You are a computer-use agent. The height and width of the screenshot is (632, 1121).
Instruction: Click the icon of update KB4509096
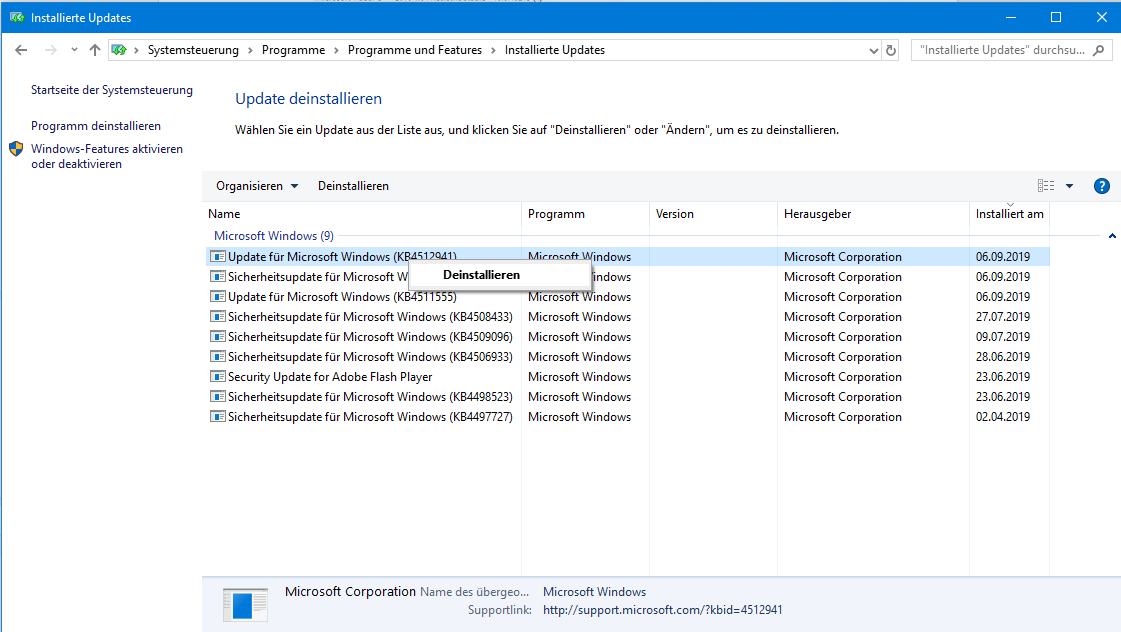point(217,336)
